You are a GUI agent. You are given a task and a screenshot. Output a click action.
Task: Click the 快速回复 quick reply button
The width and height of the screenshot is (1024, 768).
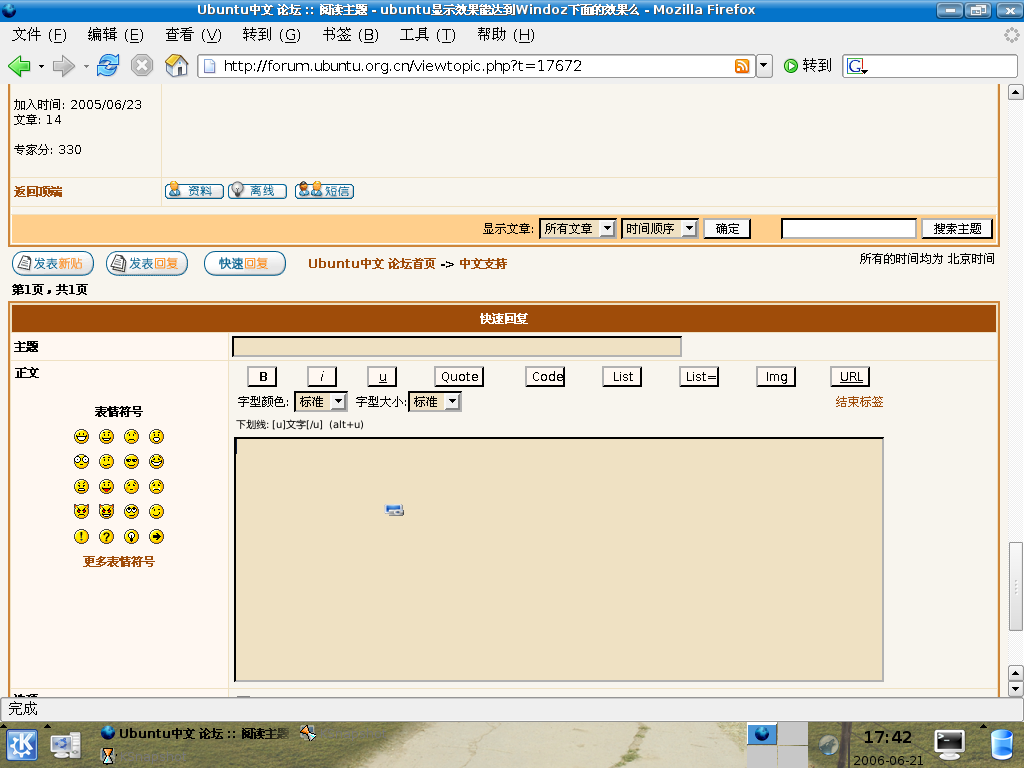coord(245,263)
